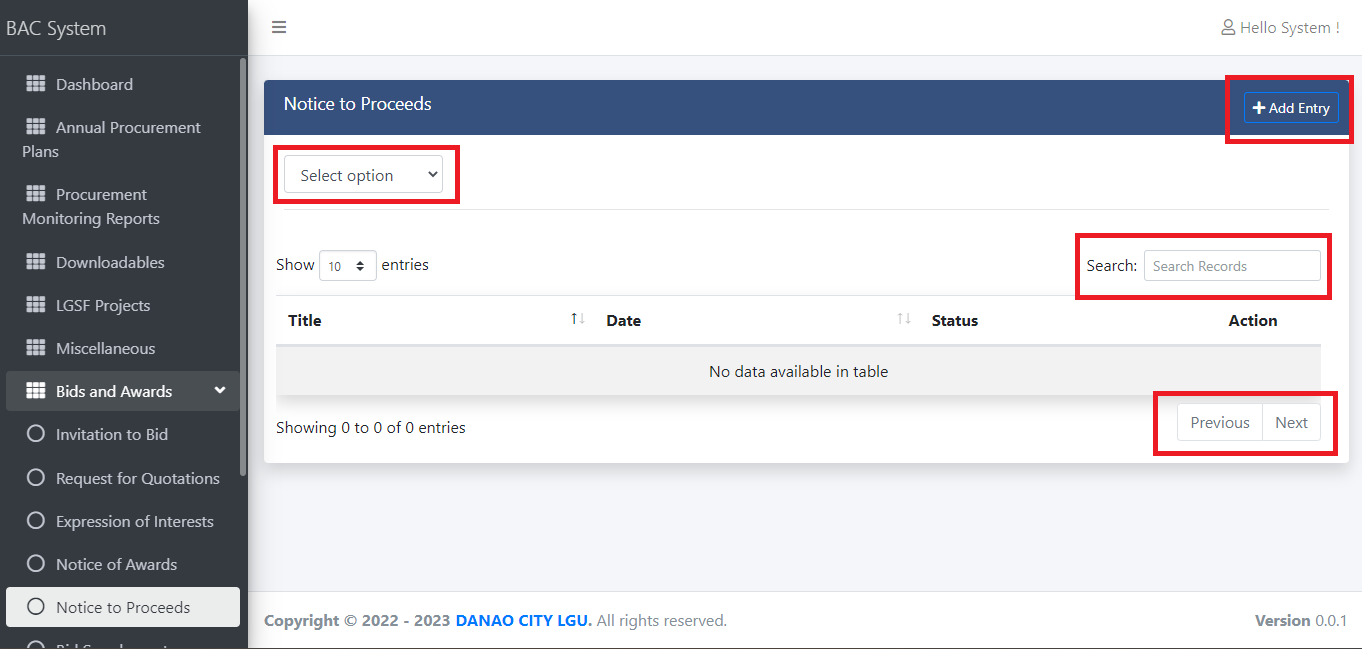The height and width of the screenshot is (649, 1362).
Task: Collapse the Bids and Awards chevron
Action: (x=220, y=391)
